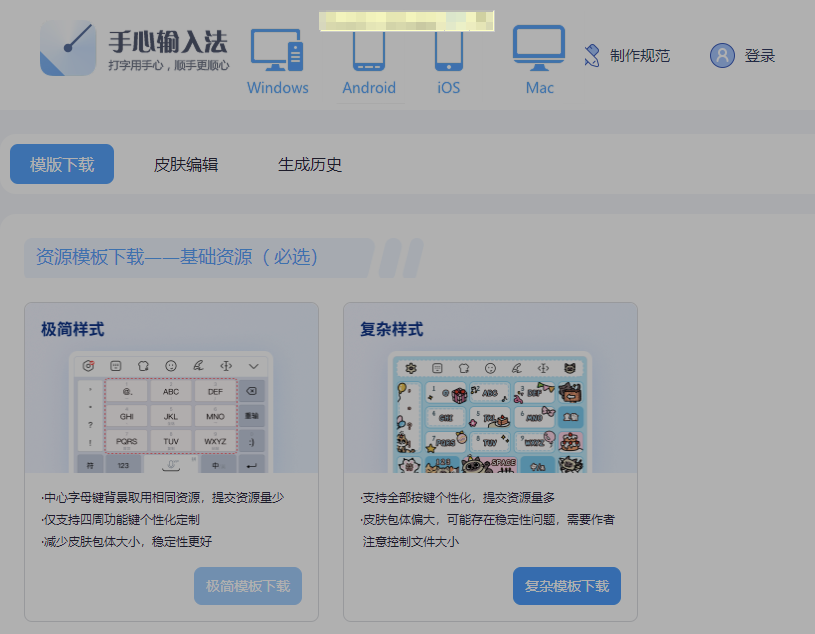Click the user avatar icon
Viewport: 815px width, 634px height.
(722, 55)
